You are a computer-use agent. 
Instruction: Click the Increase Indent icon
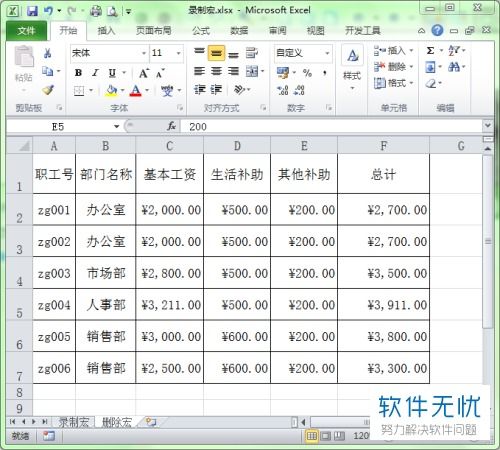coord(216,89)
